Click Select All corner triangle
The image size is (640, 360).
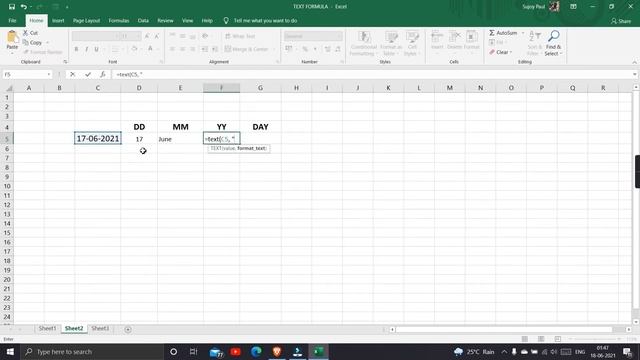(x=8, y=88)
